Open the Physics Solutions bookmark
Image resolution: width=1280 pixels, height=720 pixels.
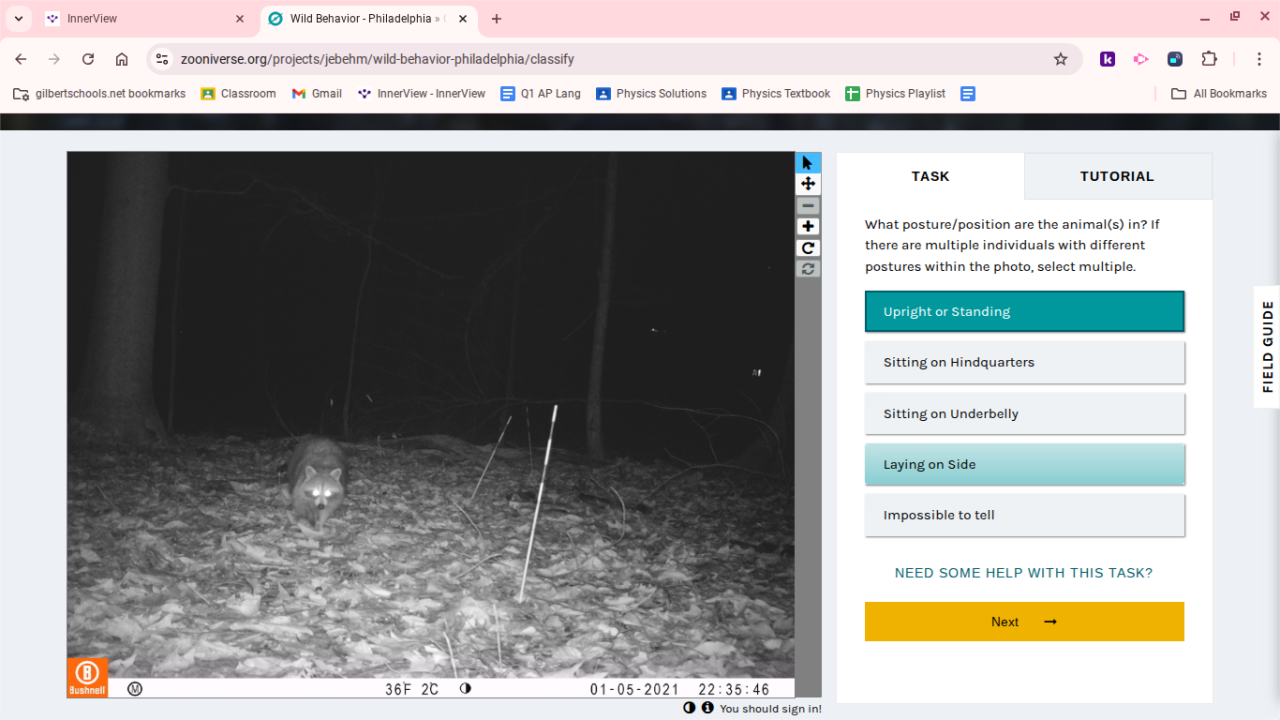point(651,94)
